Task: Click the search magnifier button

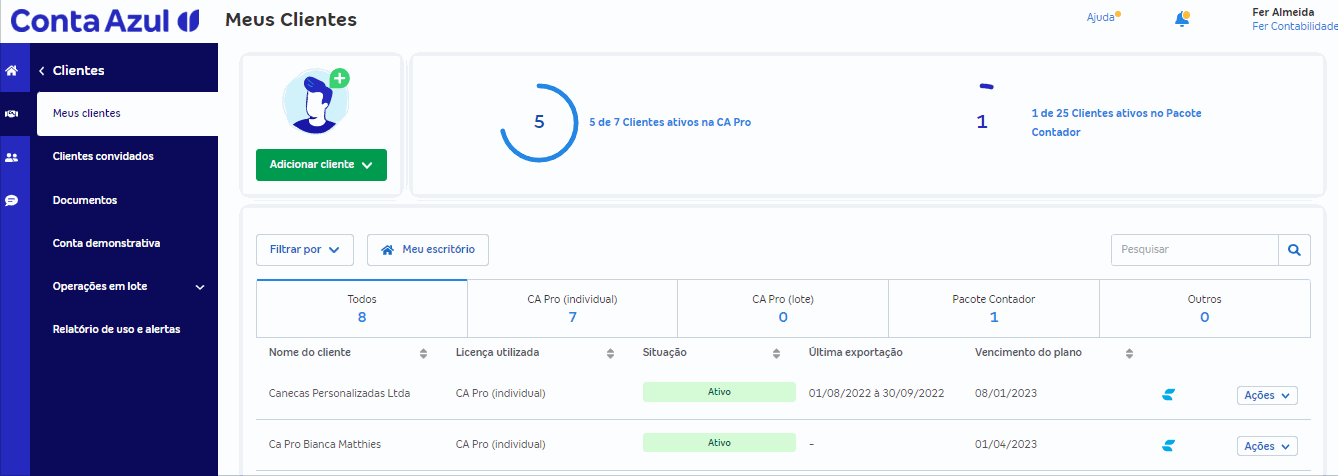Action: coord(1294,250)
